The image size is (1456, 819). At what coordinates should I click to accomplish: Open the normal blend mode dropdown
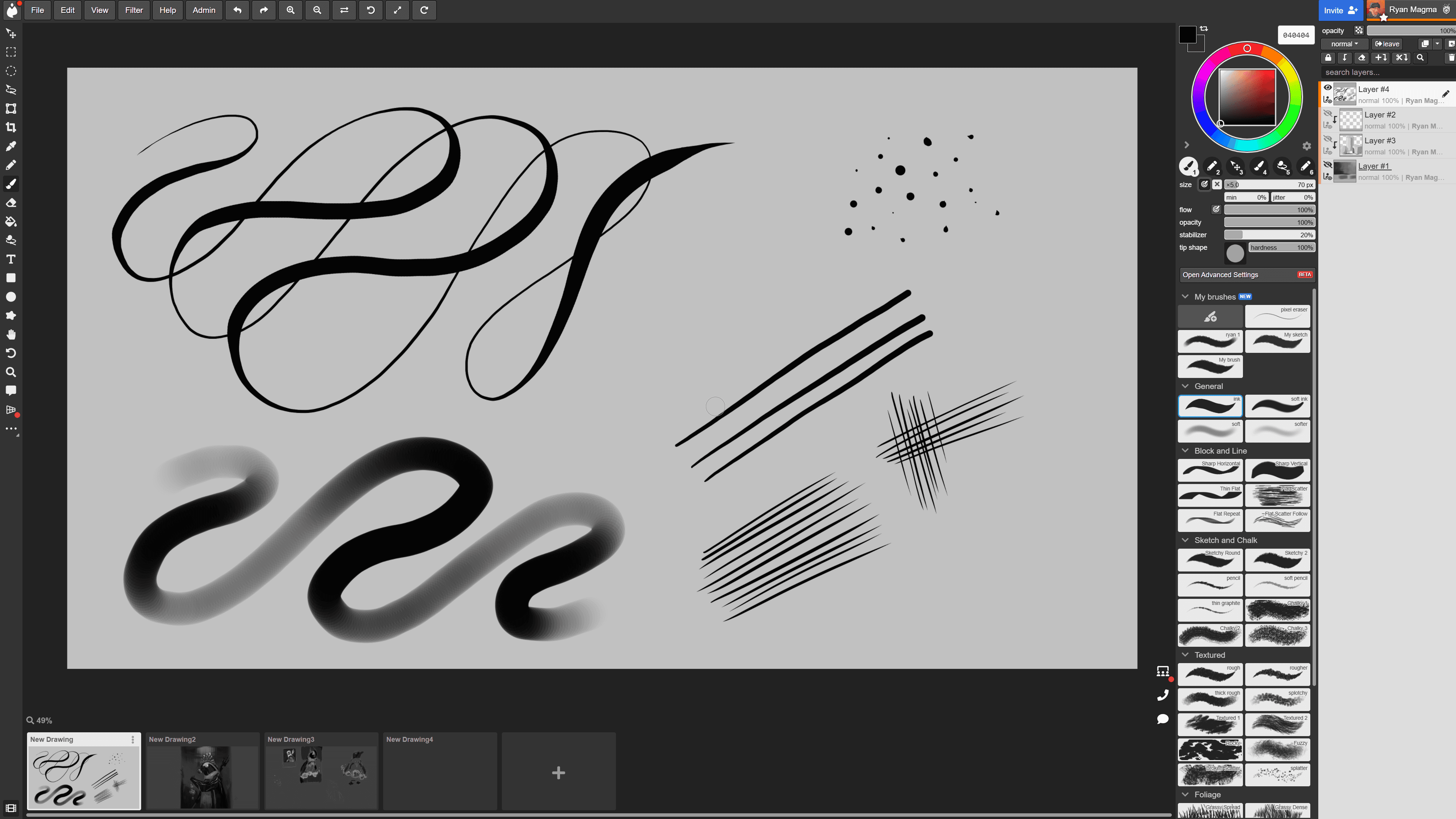coord(1344,44)
